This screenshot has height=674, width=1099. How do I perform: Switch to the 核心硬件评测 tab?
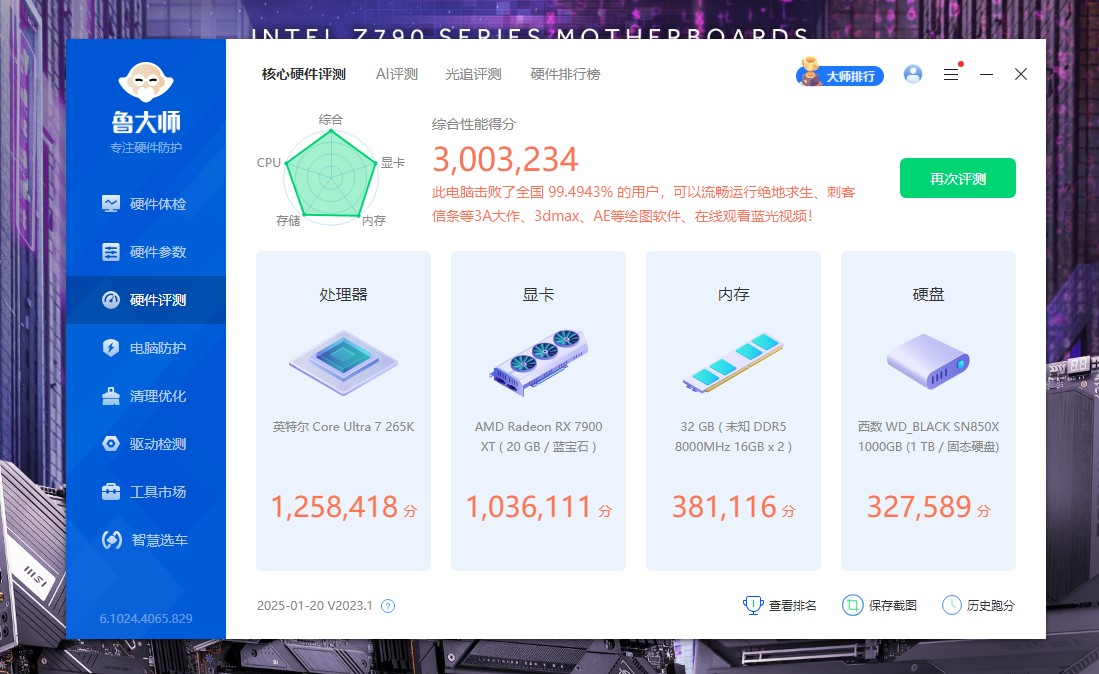[x=303, y=74]
